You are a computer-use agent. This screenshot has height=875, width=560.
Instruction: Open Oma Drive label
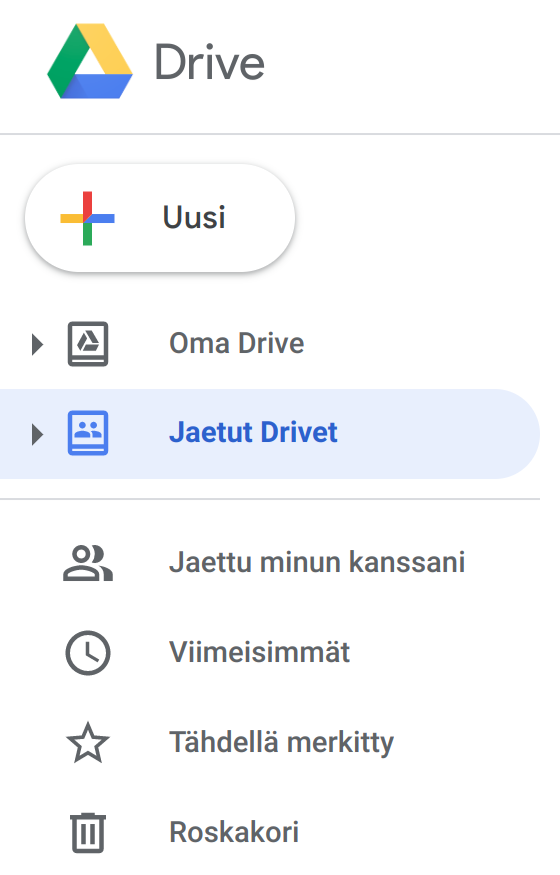pos(236,343)
